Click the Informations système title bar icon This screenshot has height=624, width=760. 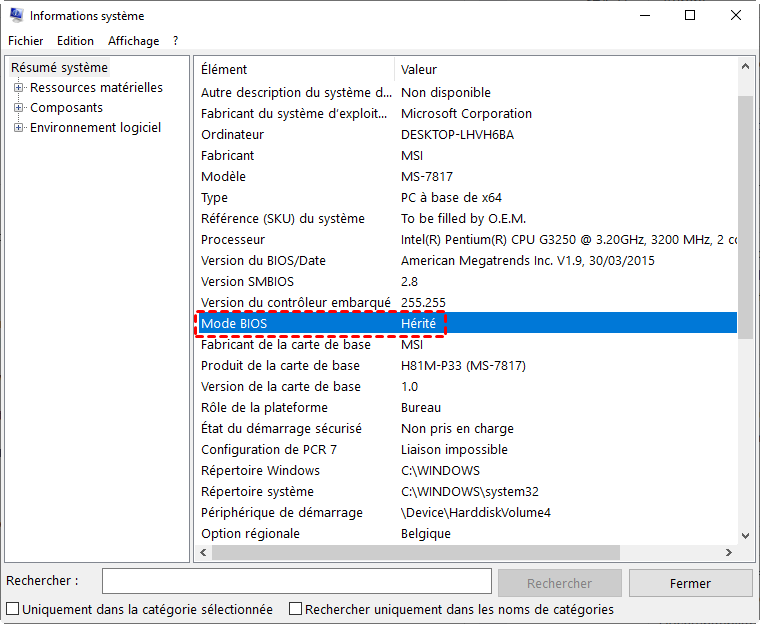15,16
